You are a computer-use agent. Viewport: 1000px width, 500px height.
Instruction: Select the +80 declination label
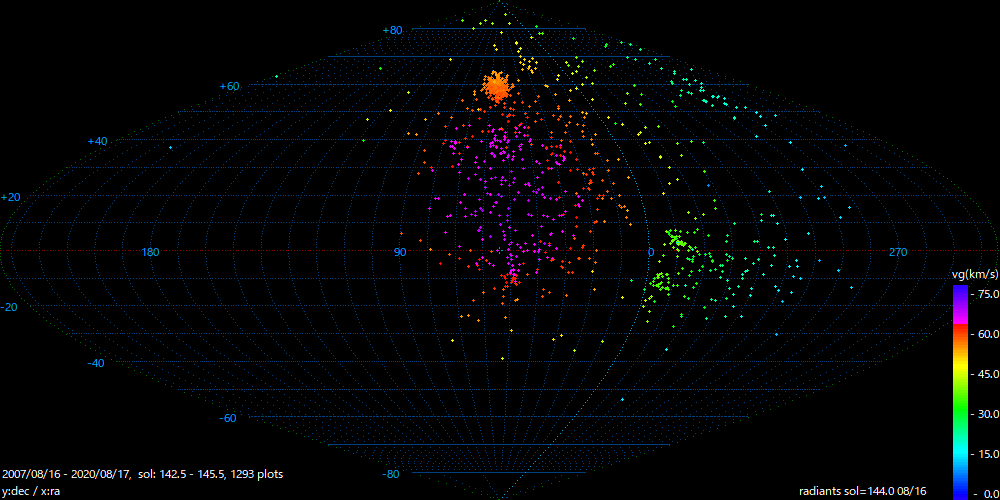tap(392, 30)
